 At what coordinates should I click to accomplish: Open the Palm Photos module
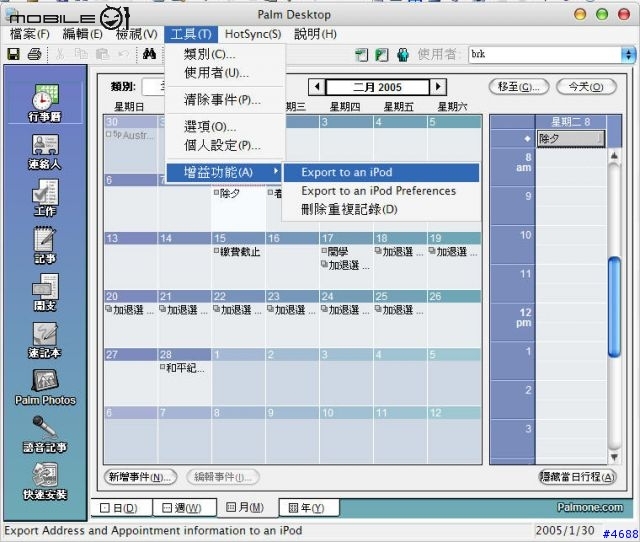[45, 388]
